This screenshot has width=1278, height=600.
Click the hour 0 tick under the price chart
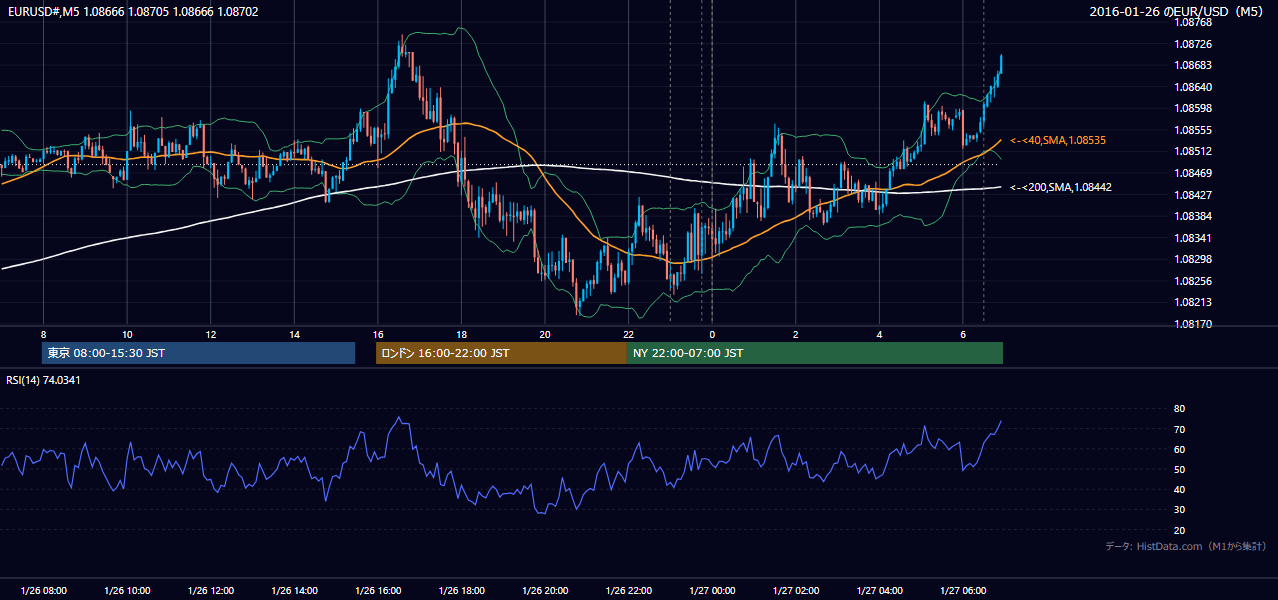712,334
